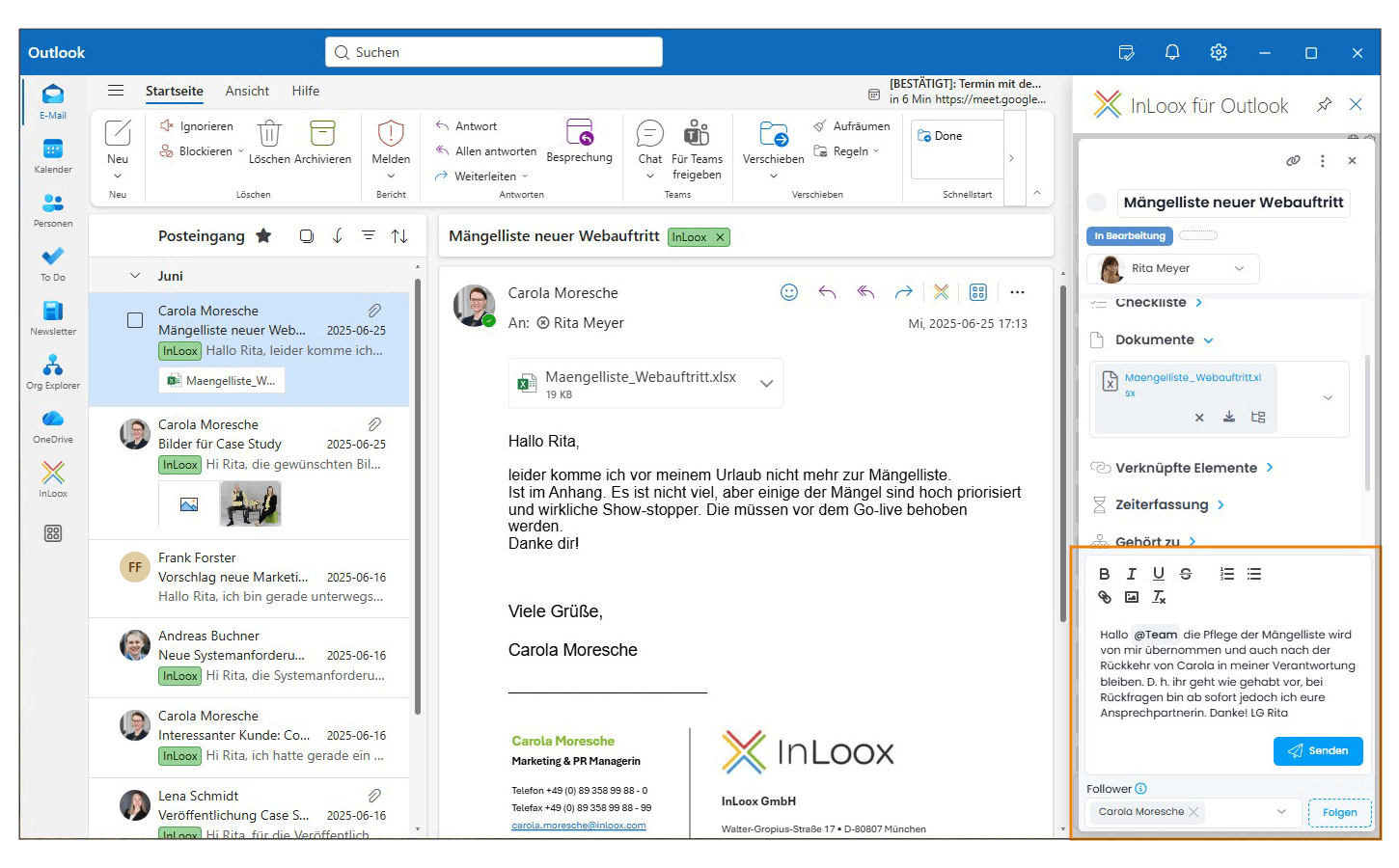
Task: Open the Neu dropdown arrow
Action: (x=118, y=176)
